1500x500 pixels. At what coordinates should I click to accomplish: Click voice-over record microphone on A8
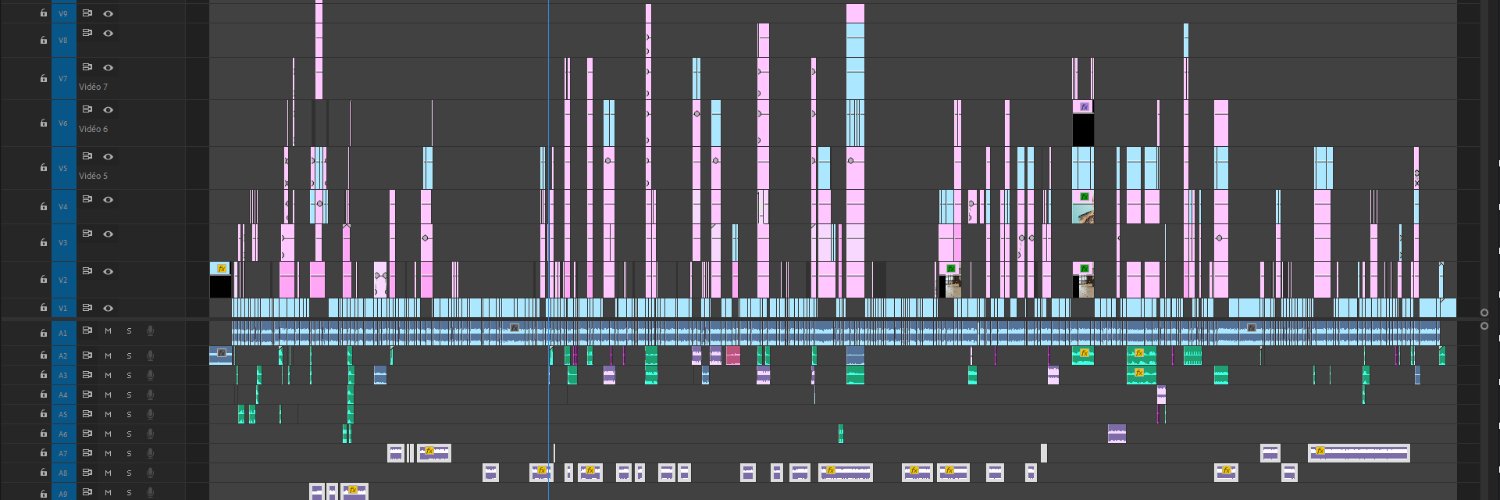pyautogui.click(x=150, y=473)
